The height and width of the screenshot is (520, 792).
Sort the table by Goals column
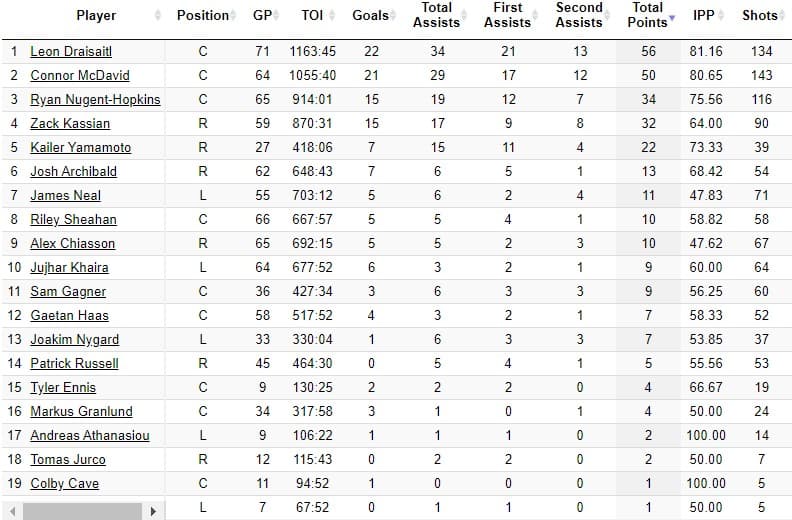click(x=370, y=16)
